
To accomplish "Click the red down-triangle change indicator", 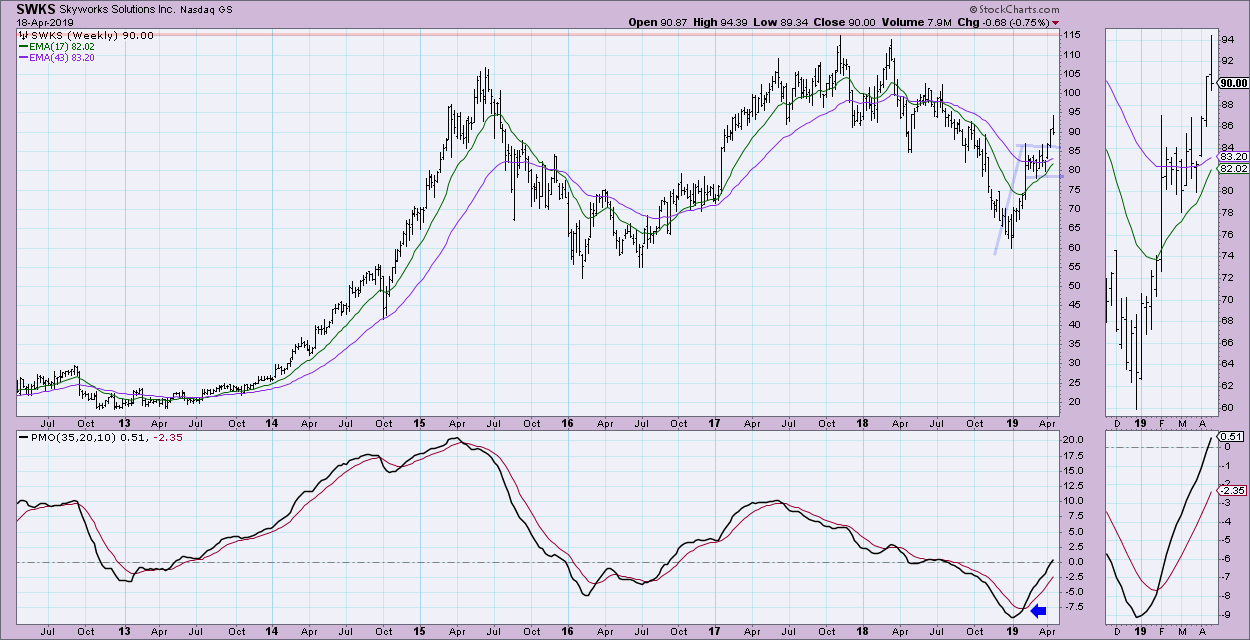I will (x=1056, y=23).
